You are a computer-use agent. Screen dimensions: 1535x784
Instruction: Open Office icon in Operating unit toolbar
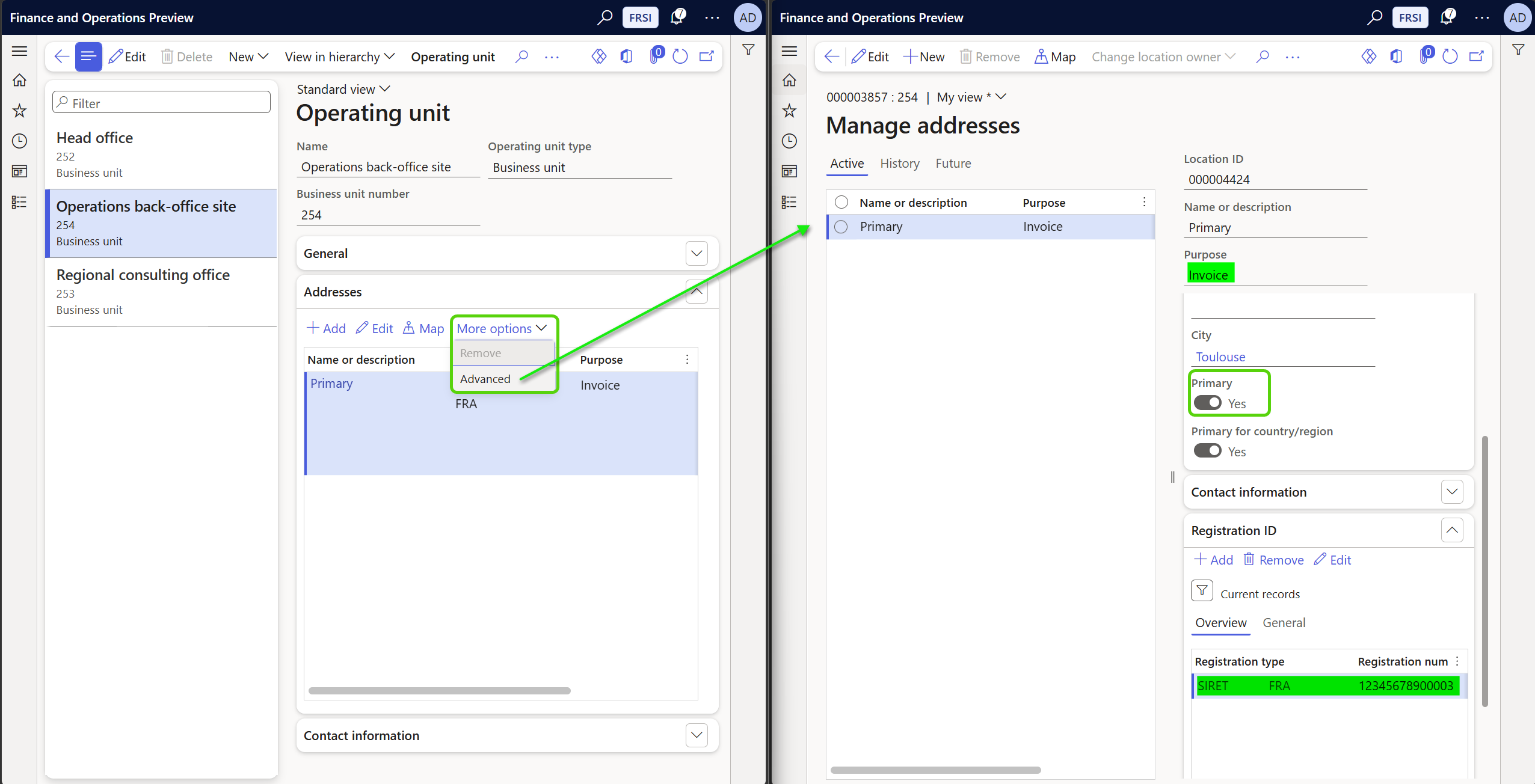coord(626,57)
